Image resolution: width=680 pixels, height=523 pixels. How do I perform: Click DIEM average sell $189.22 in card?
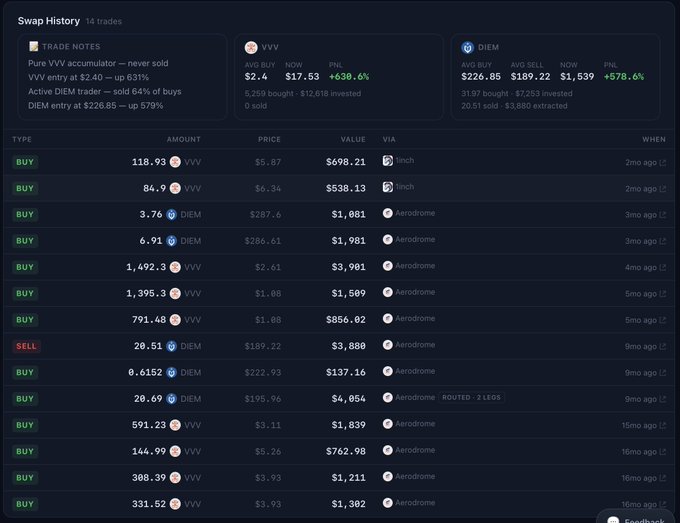530,77
